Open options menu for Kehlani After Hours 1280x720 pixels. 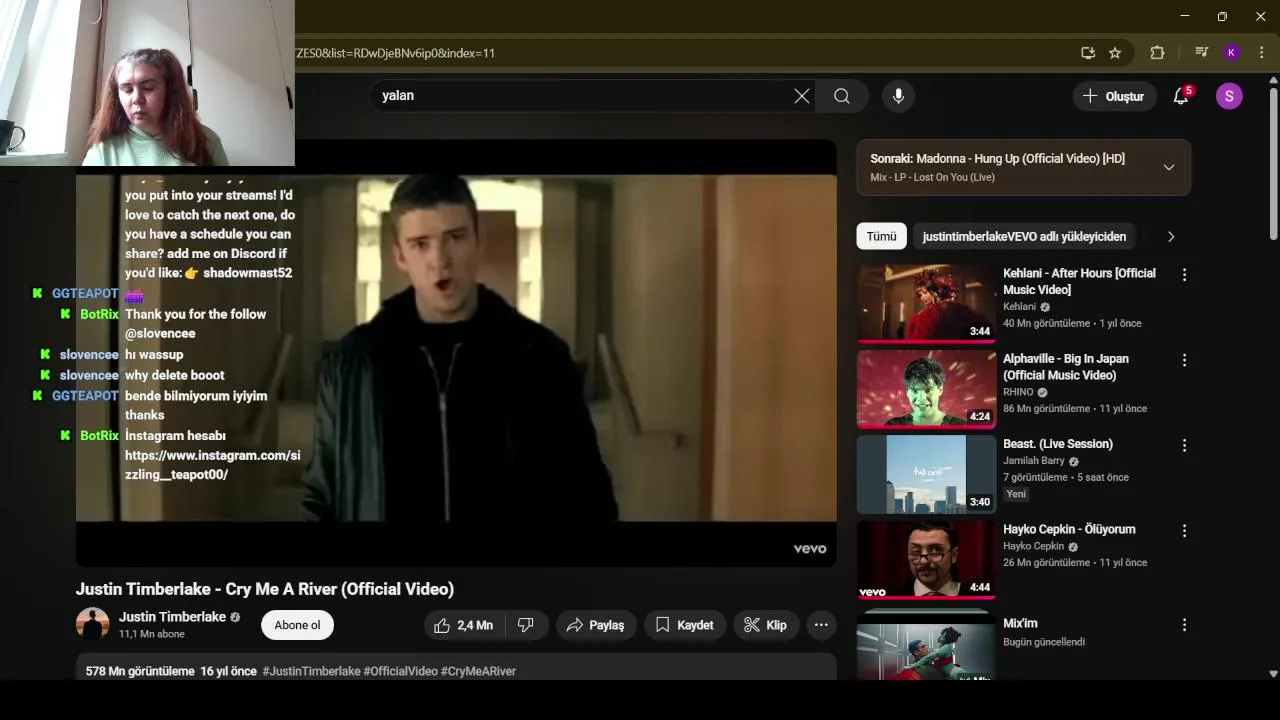[1184, 275]
